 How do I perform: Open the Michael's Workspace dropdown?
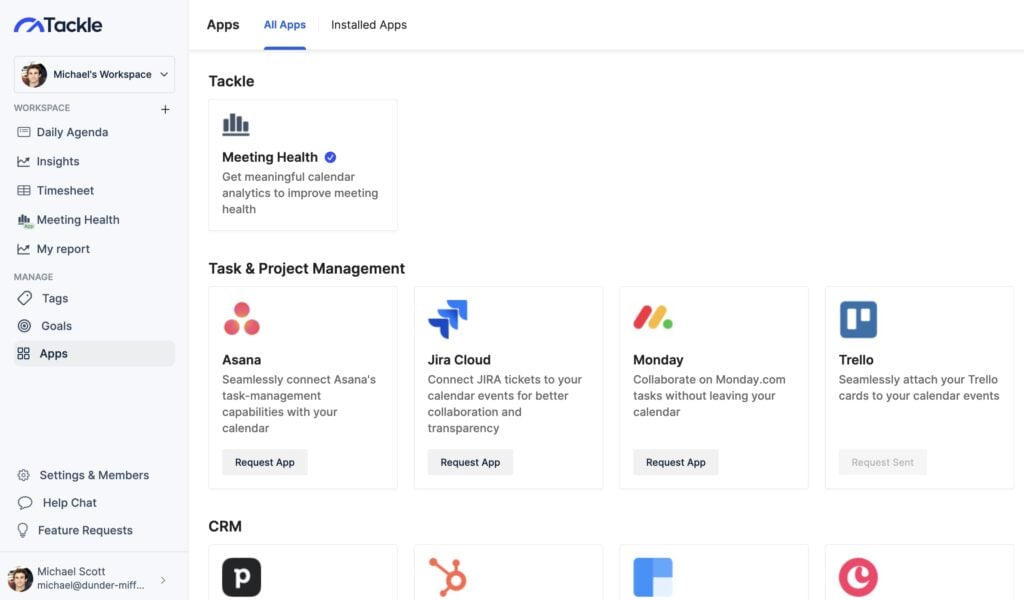pos(94,74)
